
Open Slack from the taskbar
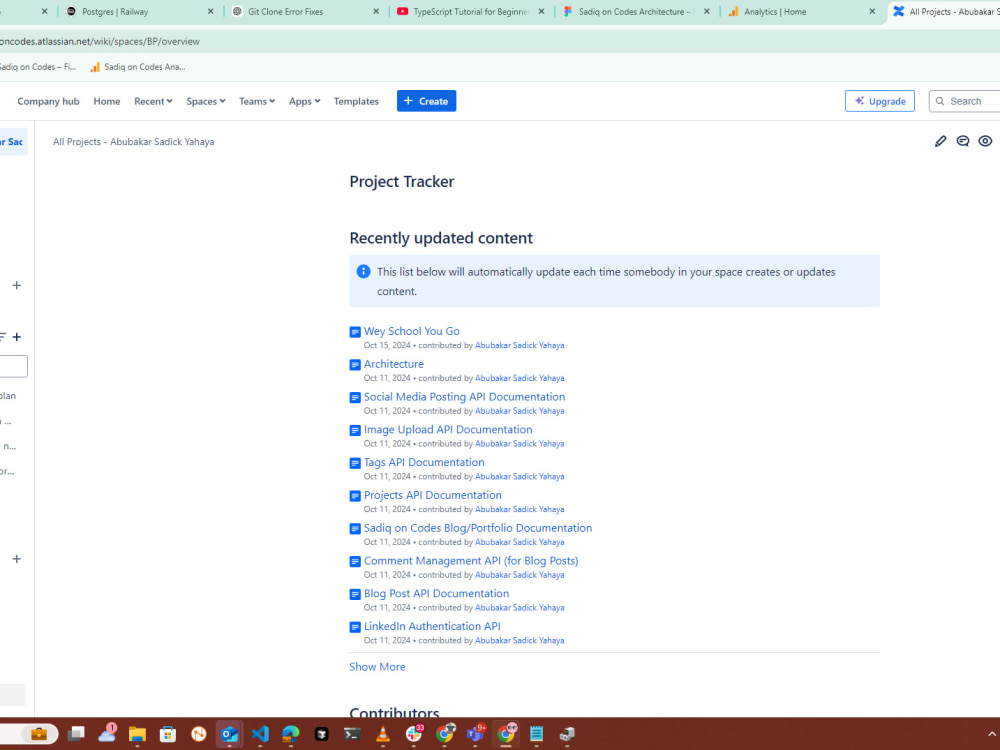[x=414, y=734]
